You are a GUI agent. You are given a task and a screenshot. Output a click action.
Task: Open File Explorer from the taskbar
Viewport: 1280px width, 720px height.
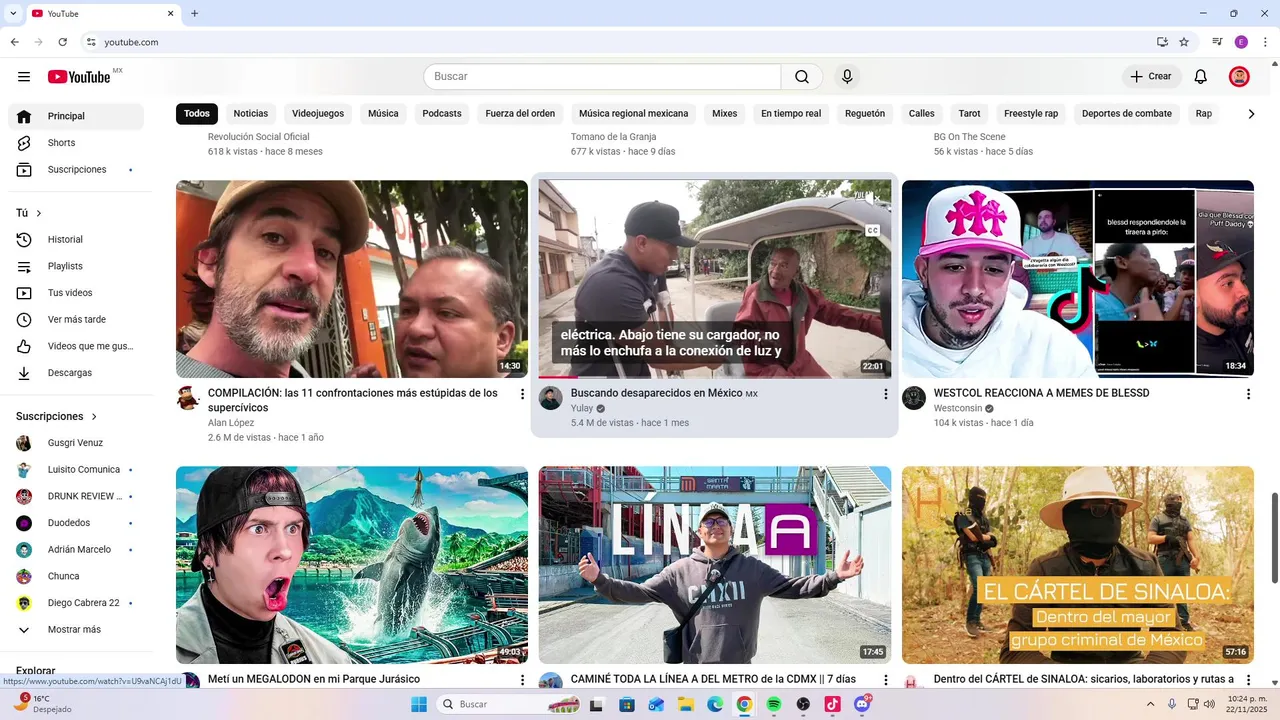(x=686, y=704)
